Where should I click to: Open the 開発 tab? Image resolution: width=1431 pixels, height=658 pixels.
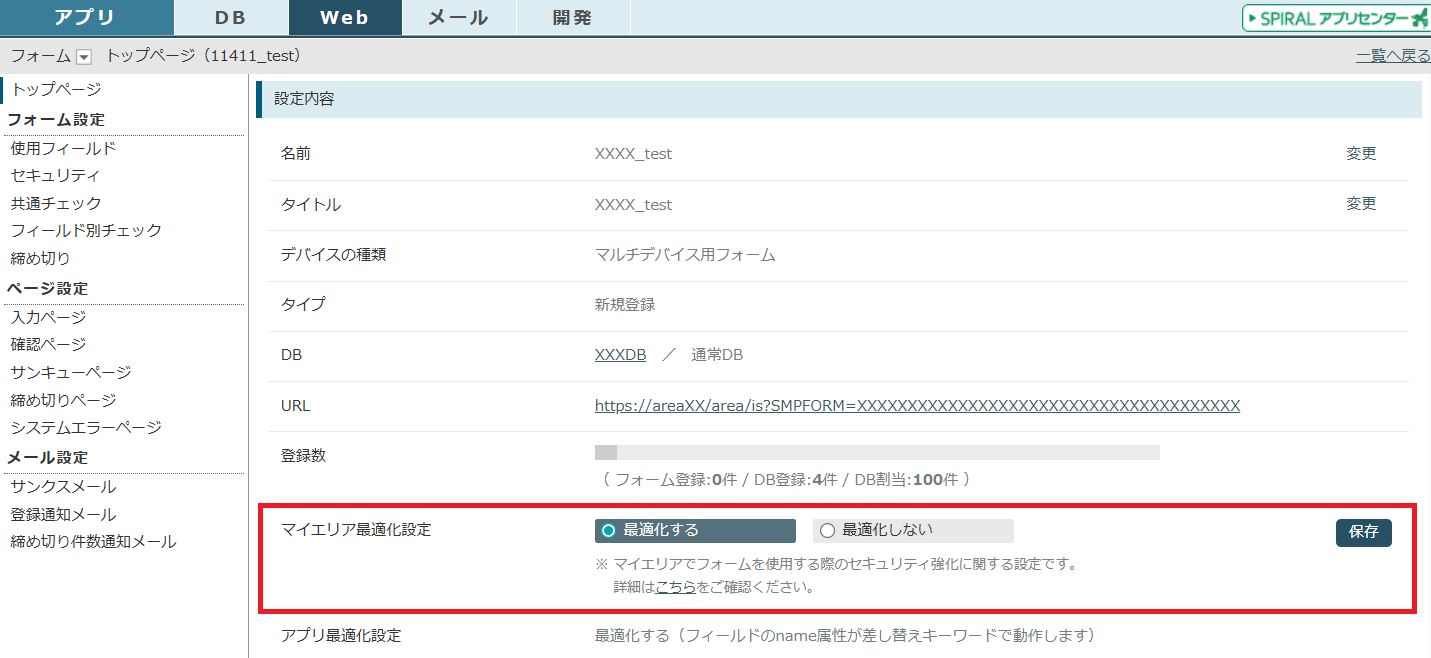coord(573,18)
